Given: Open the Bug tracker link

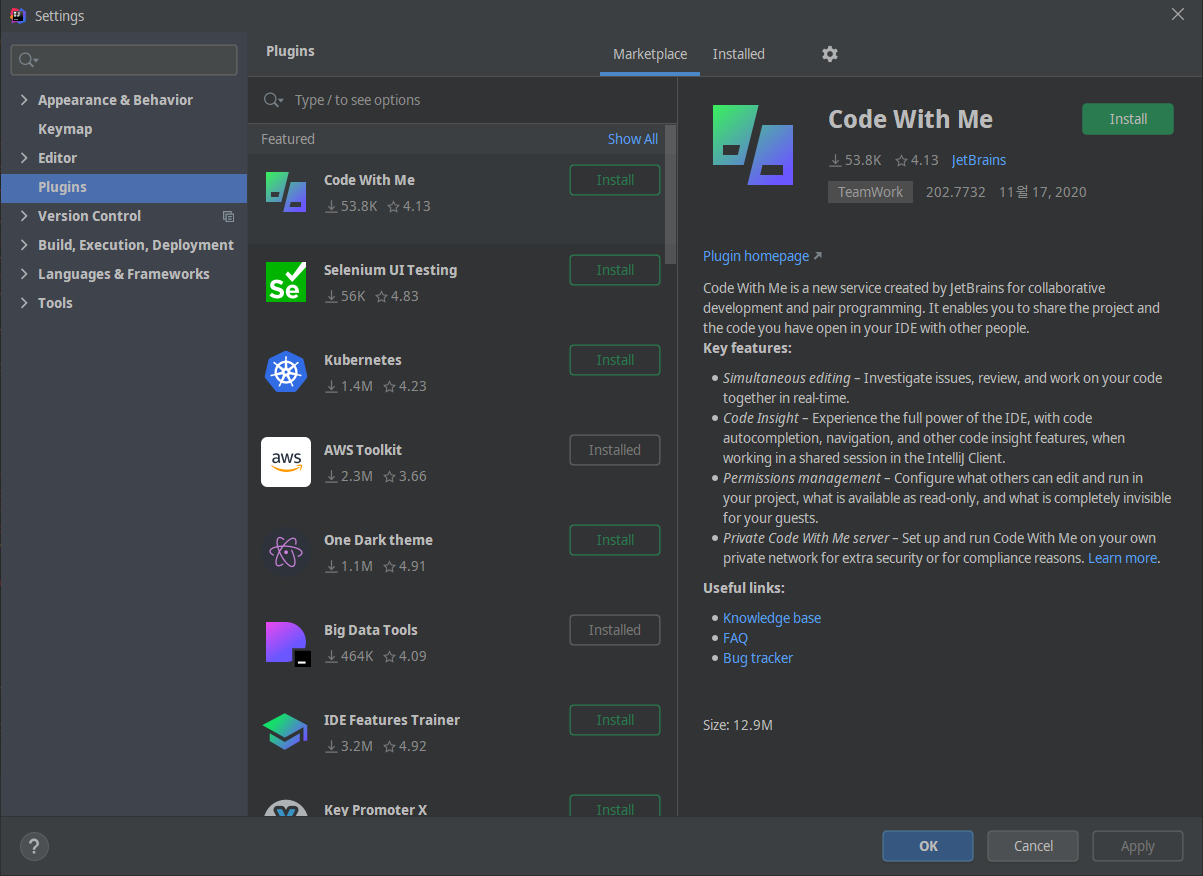Looking at the screenshot, I should click(758, 658).
